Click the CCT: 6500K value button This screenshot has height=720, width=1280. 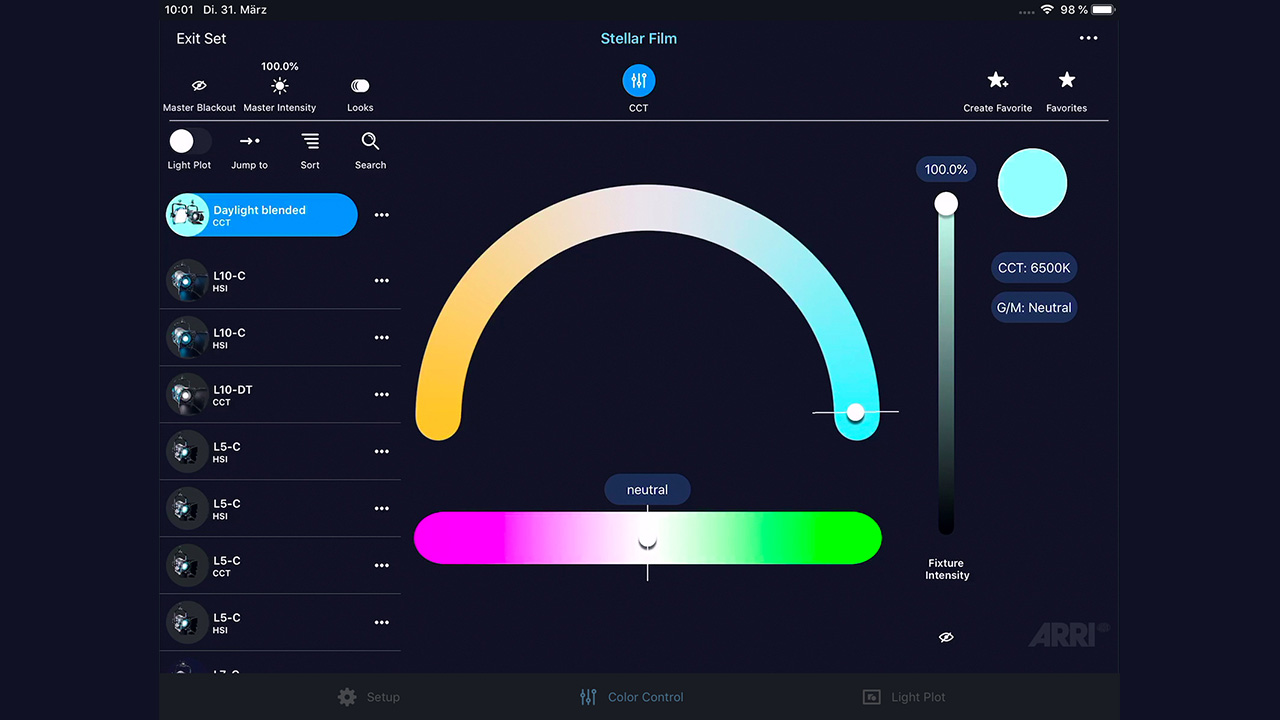(1034, 268)
